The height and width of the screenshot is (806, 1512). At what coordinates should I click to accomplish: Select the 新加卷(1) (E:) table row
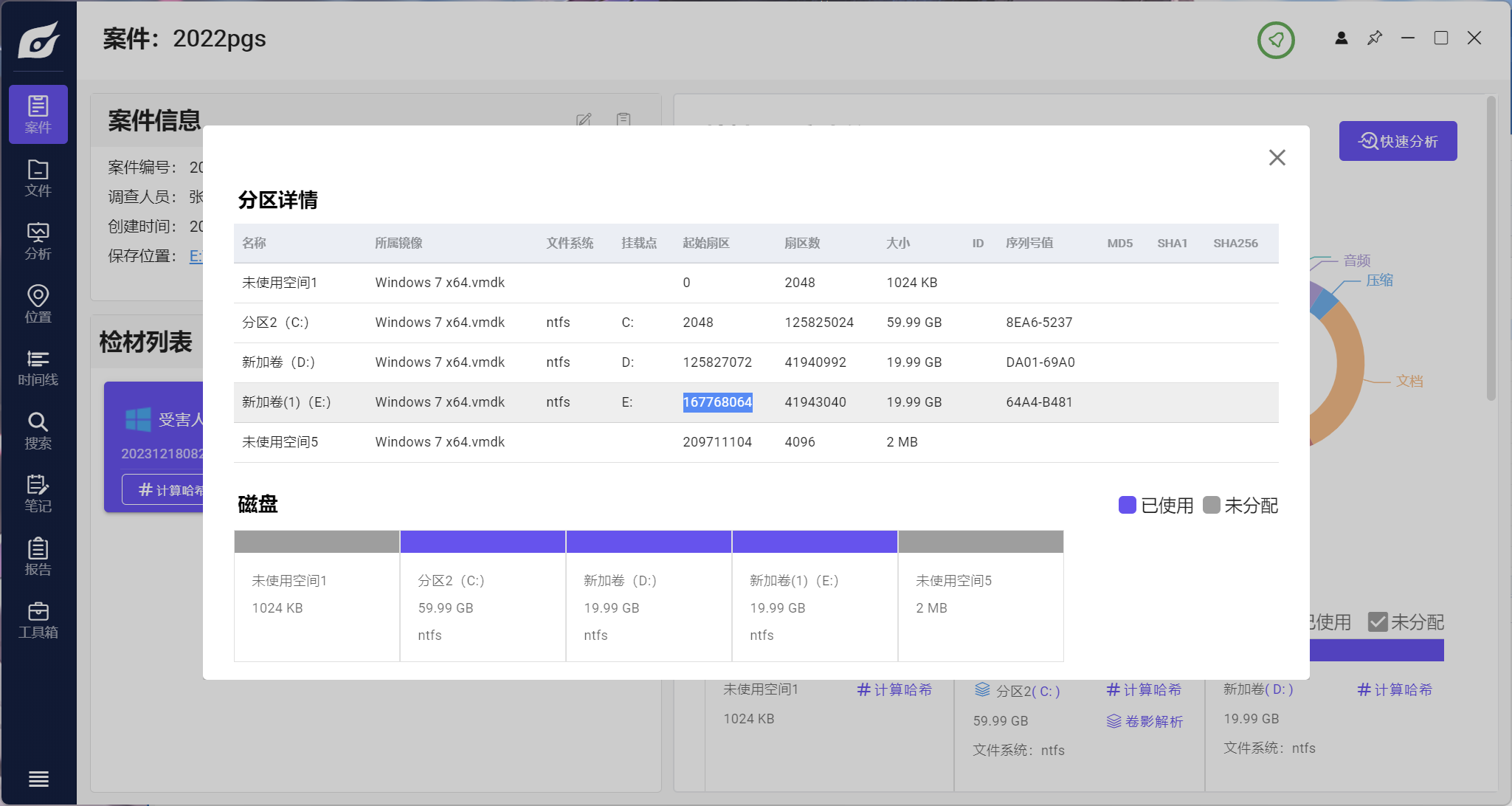756,402
